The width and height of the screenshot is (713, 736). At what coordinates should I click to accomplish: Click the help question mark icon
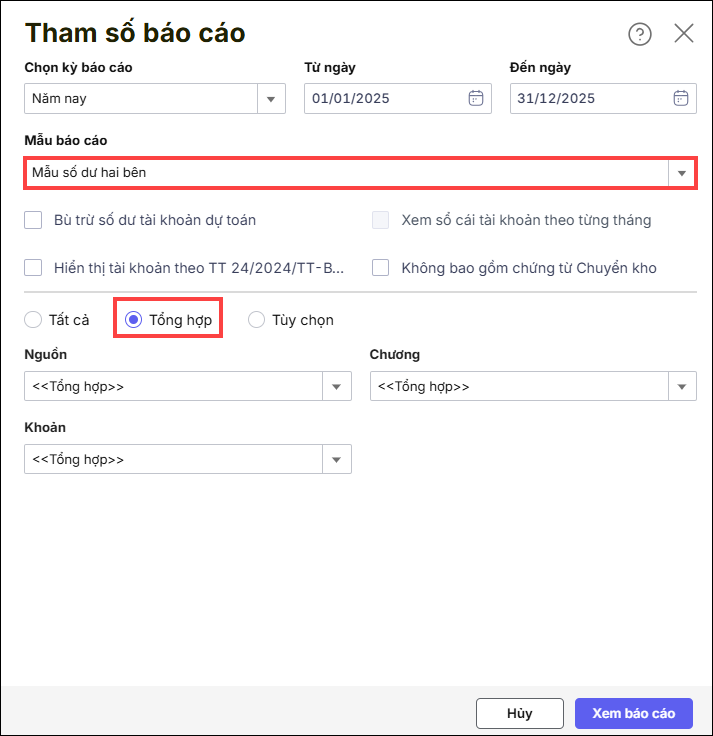pos(639,34)
